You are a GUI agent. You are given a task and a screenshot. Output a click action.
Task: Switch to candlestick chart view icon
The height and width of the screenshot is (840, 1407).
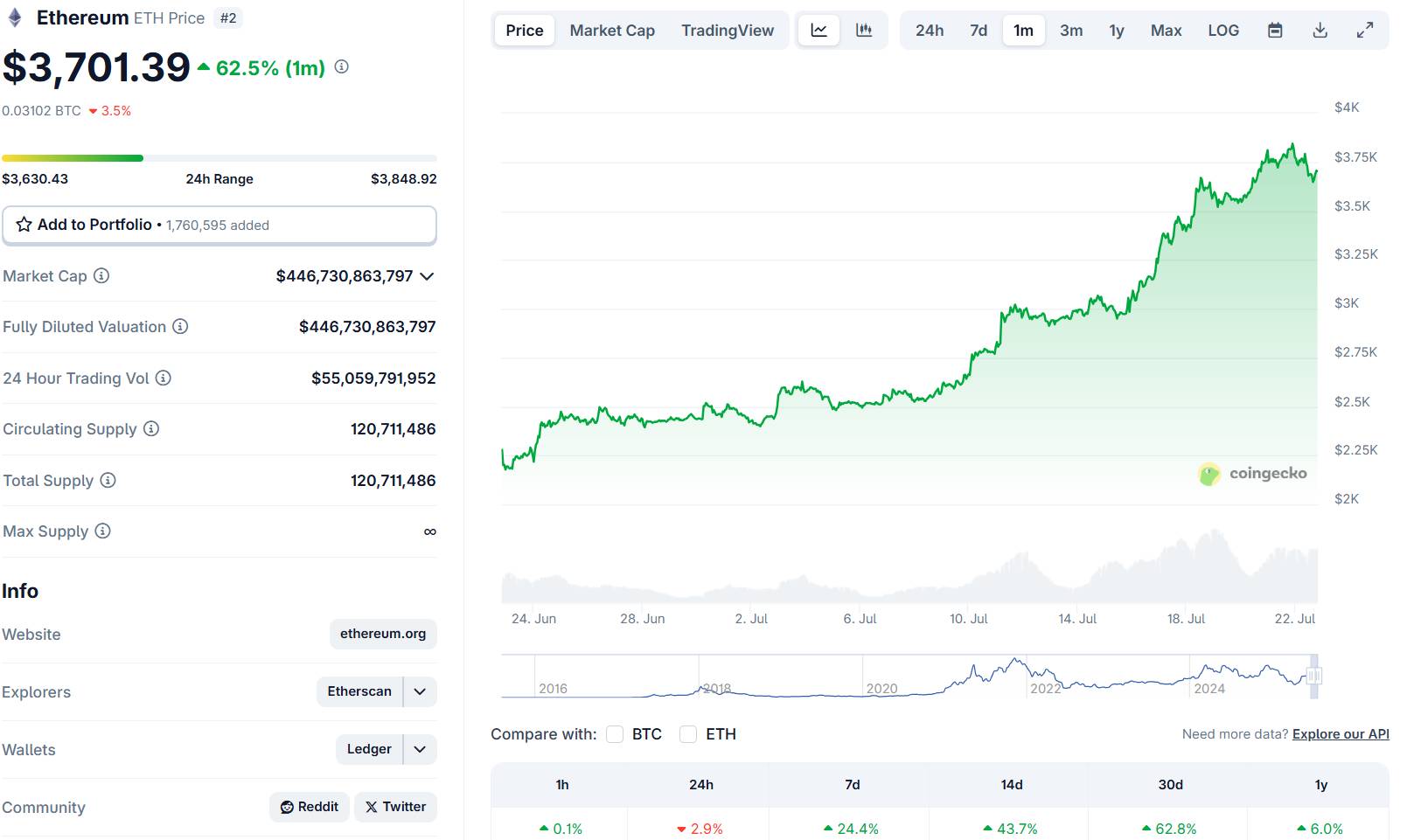tap(864, 31)
